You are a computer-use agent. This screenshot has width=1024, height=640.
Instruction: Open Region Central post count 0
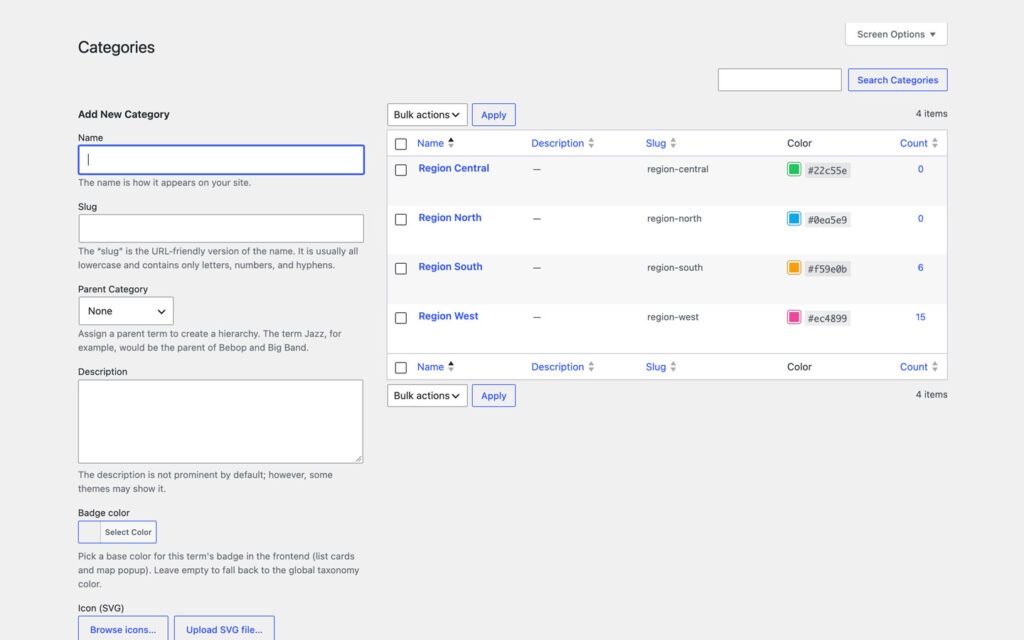921,169
